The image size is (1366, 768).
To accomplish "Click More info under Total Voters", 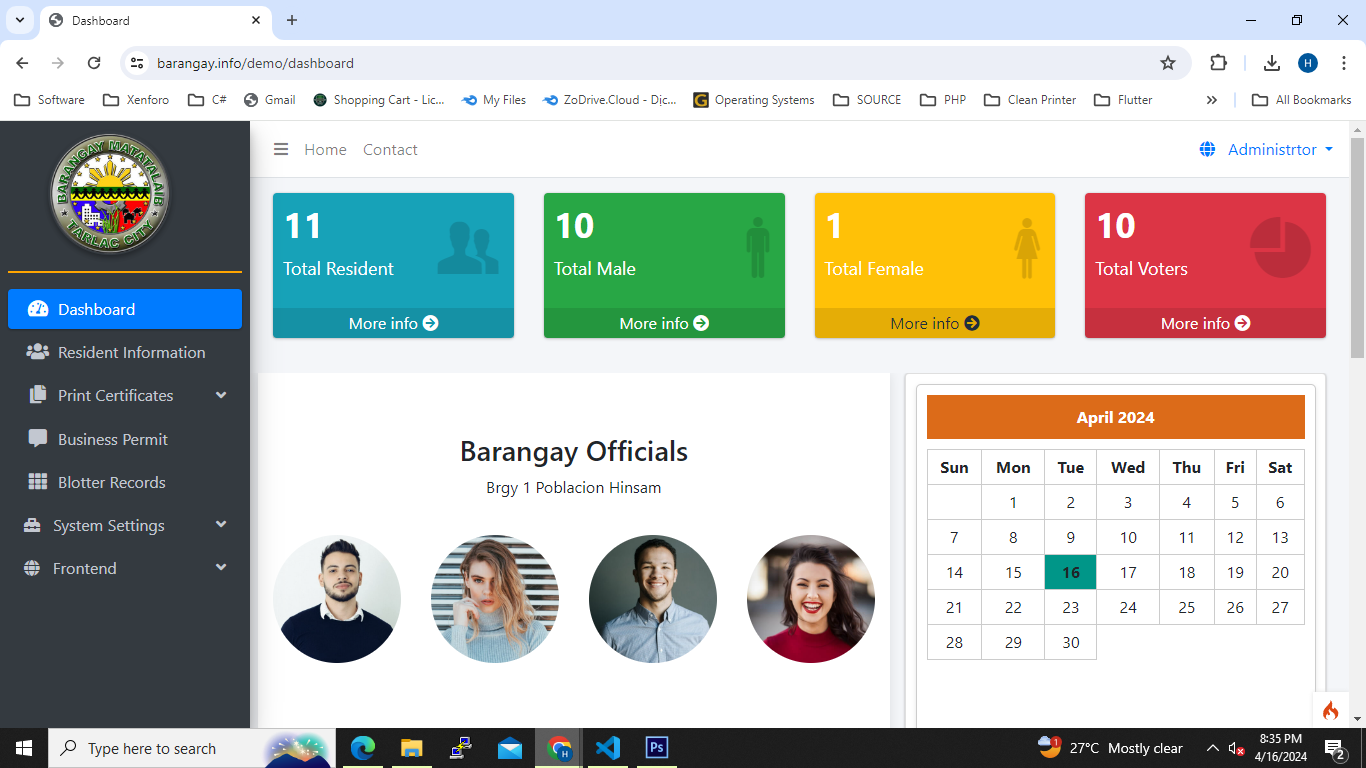I will click(x=1205, y=323).
